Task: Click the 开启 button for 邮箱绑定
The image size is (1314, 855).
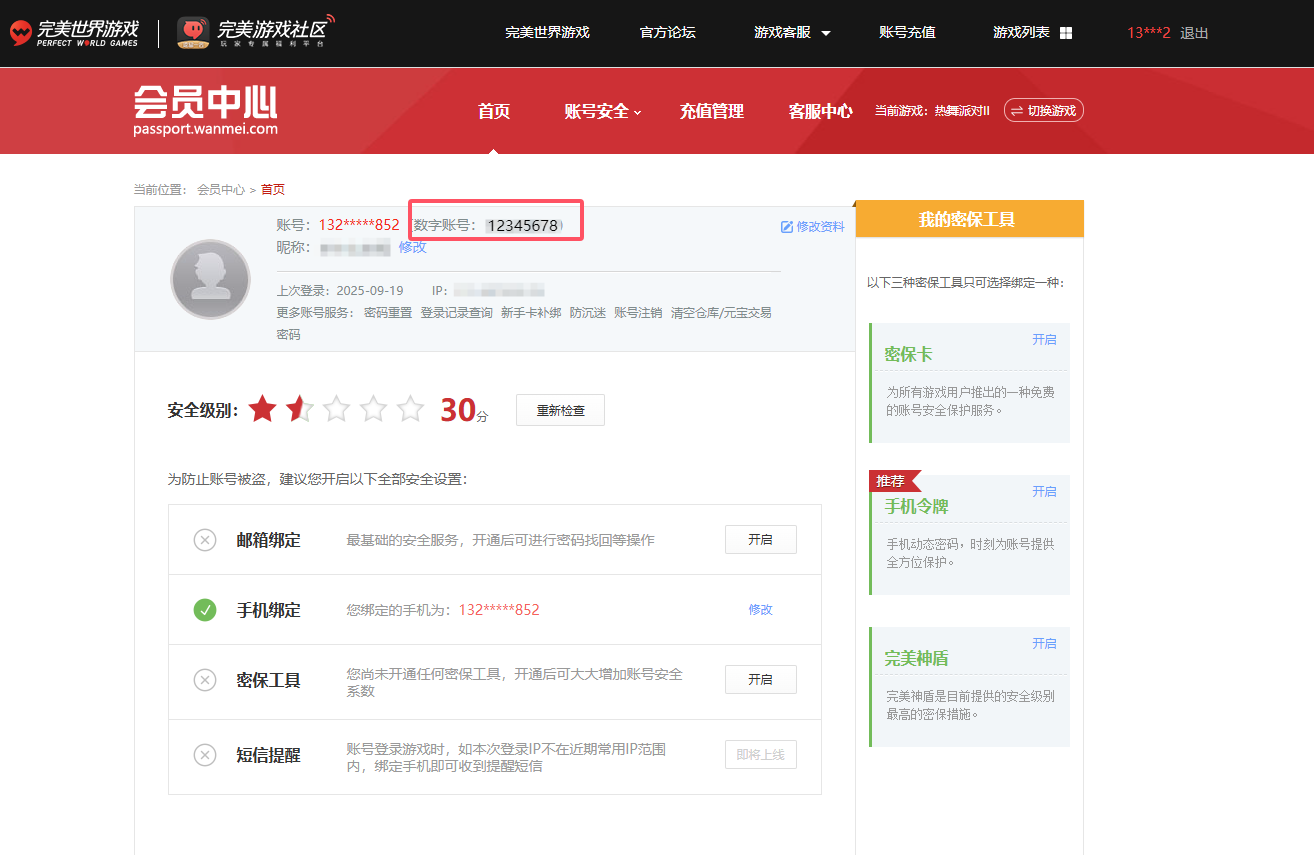Action: (x=760, y=540)
